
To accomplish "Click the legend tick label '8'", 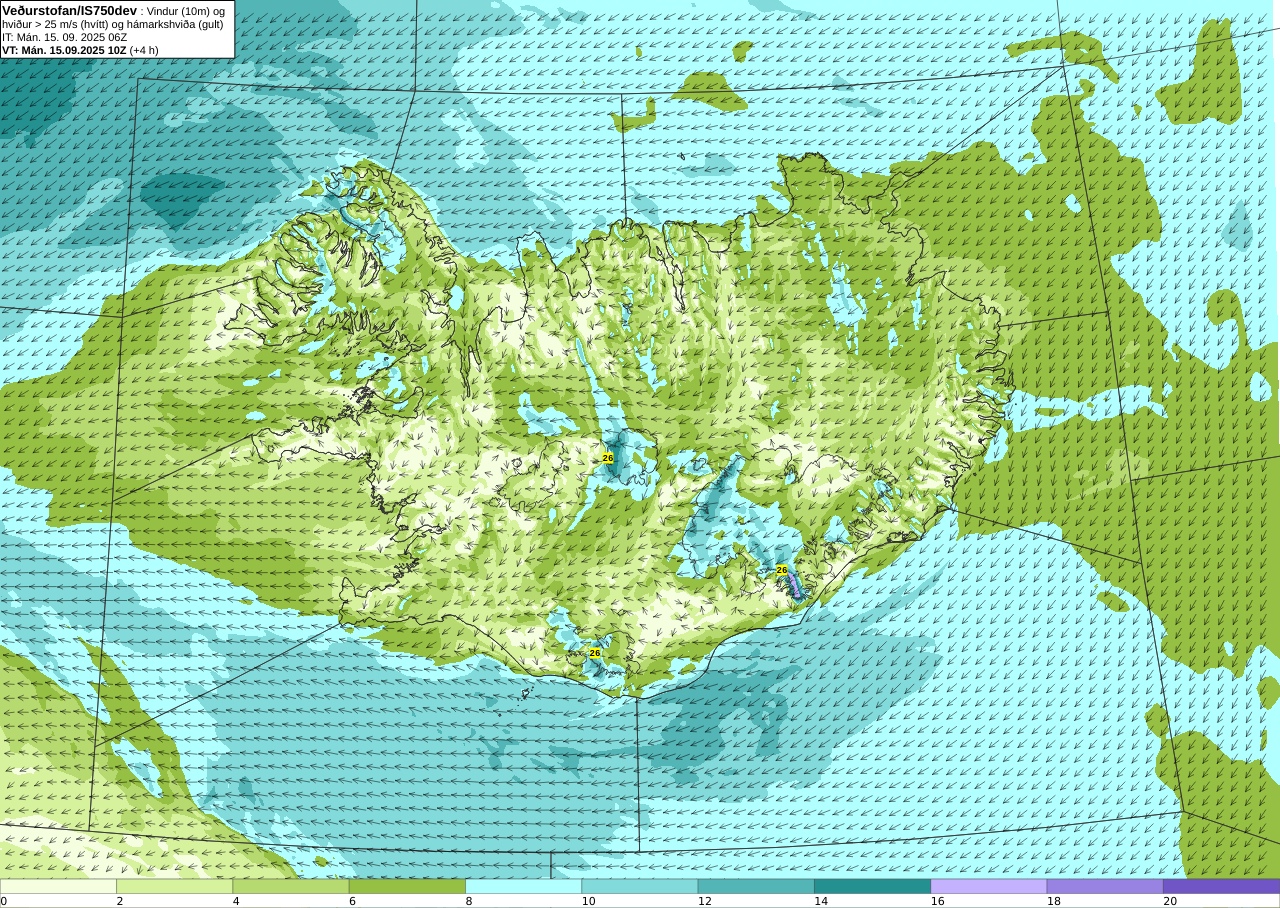I will (x=469, y=901).
